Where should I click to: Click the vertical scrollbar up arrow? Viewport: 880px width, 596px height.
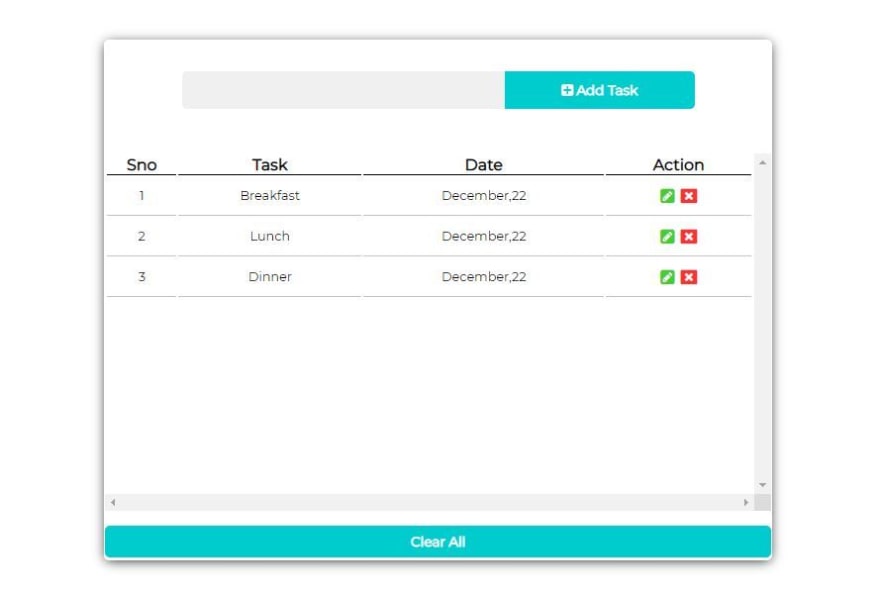point(762,163)
